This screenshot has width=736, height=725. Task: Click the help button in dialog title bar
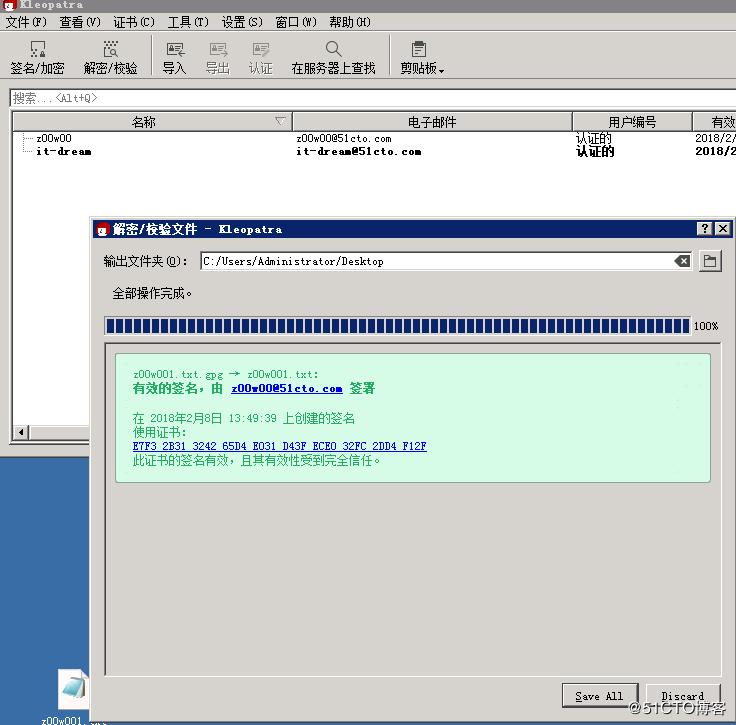click(x=704, y=229)
